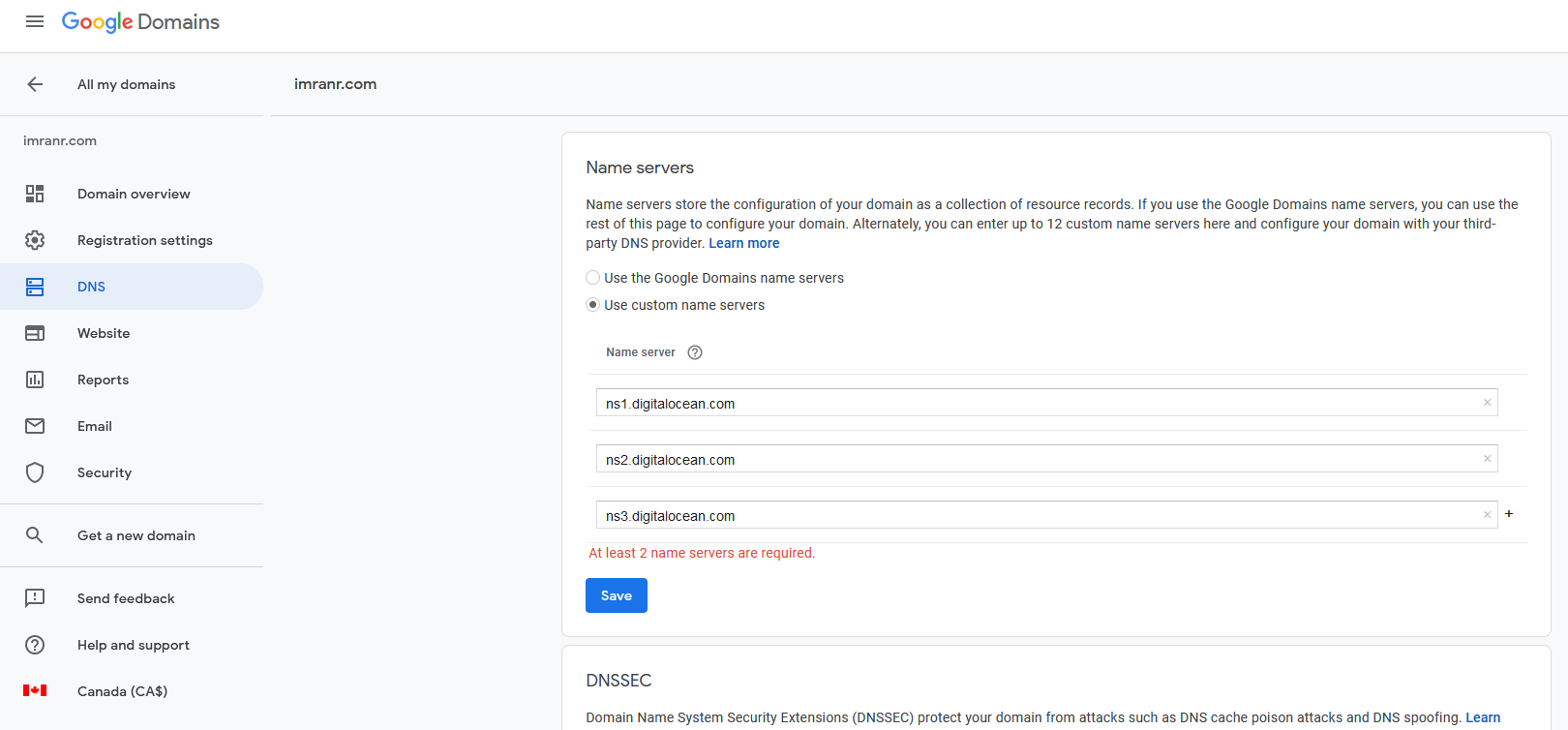This screenshot has height=730, width=1568.
Task: Select Use custom name servers option
Action: coord(593,305)
